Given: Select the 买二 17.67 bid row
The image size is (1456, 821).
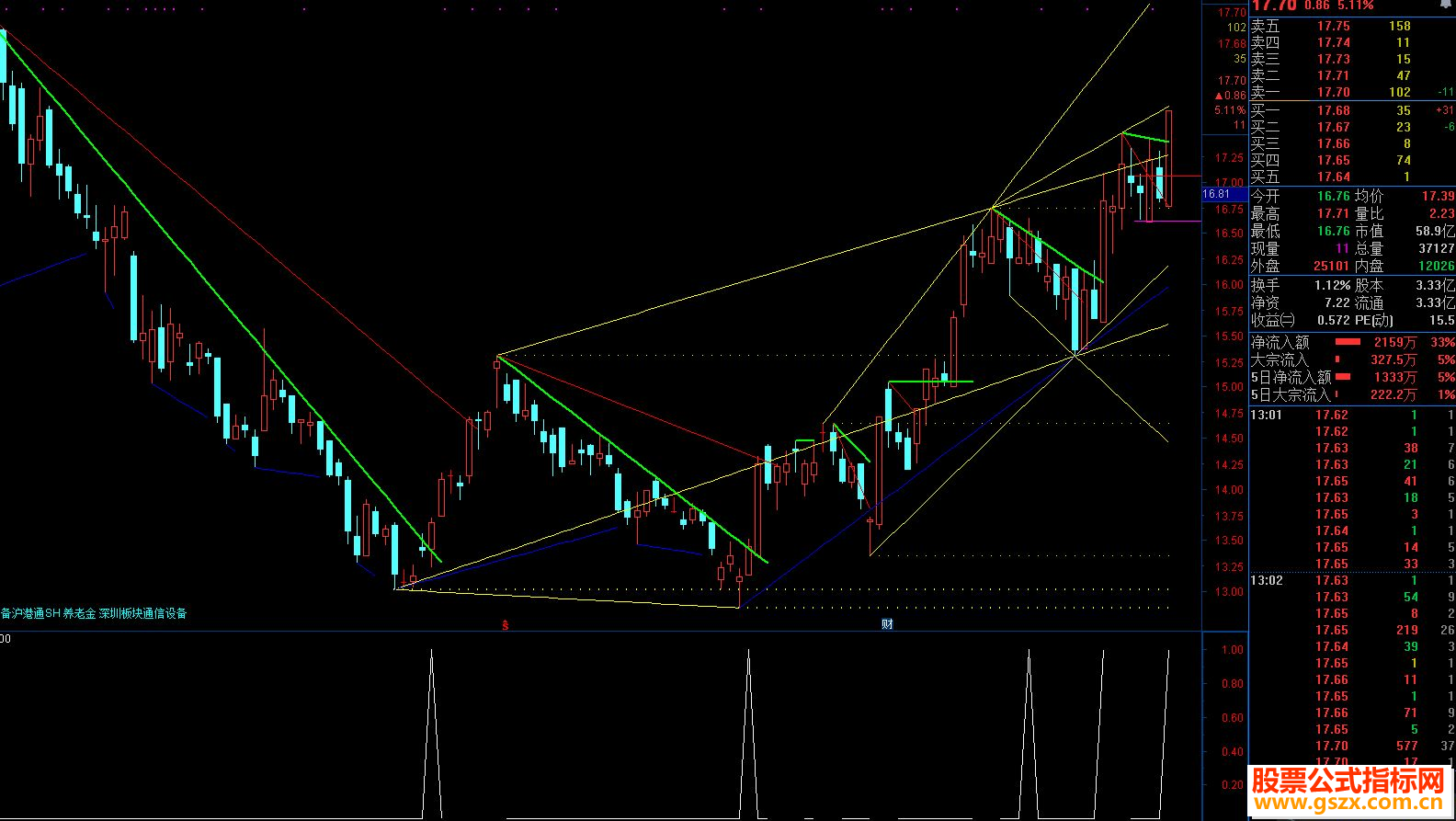Looking at the screenshot, I should coord(1352,127).
